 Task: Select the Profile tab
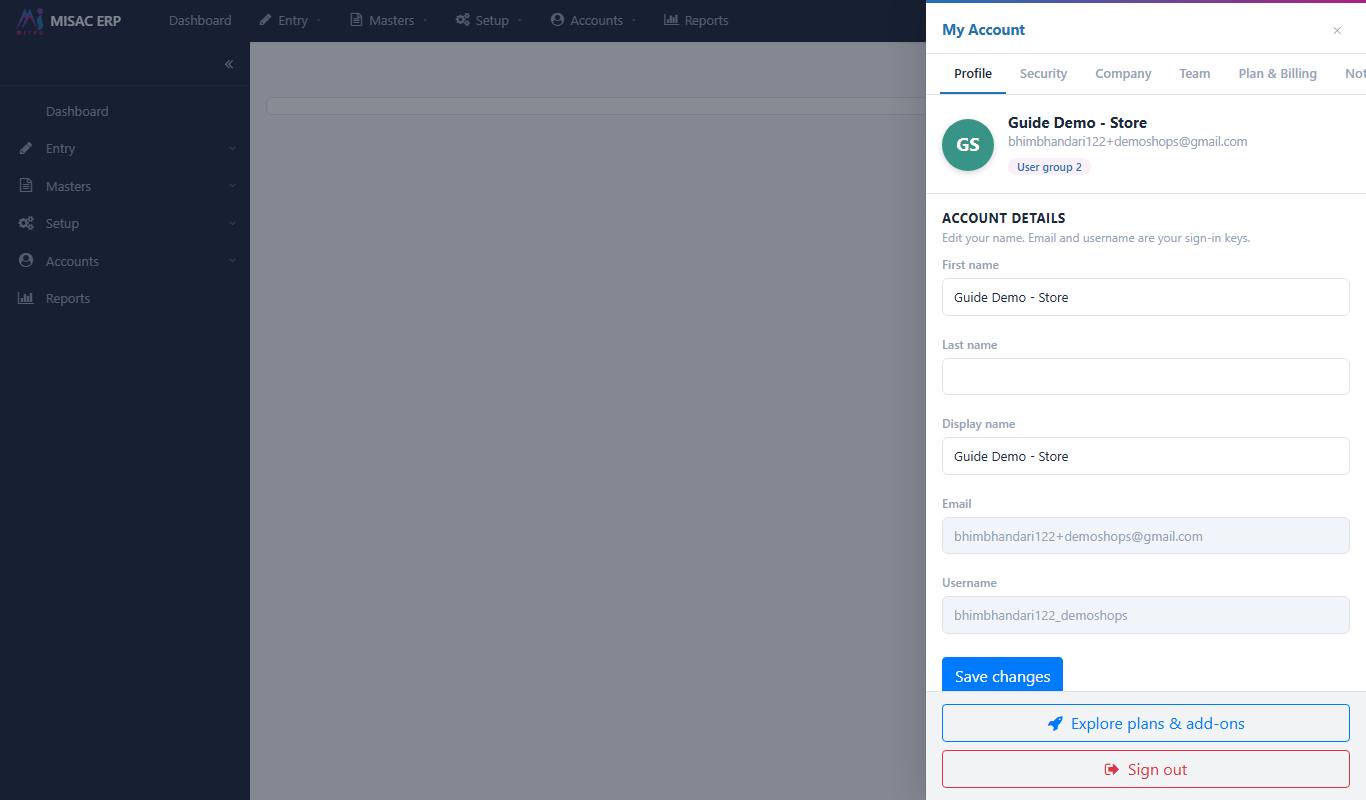pos(973,73)
